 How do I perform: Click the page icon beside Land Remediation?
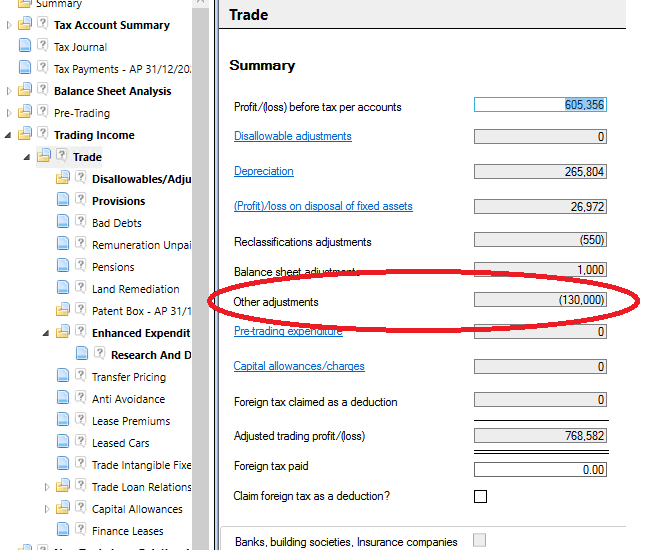tap(63, 287)
